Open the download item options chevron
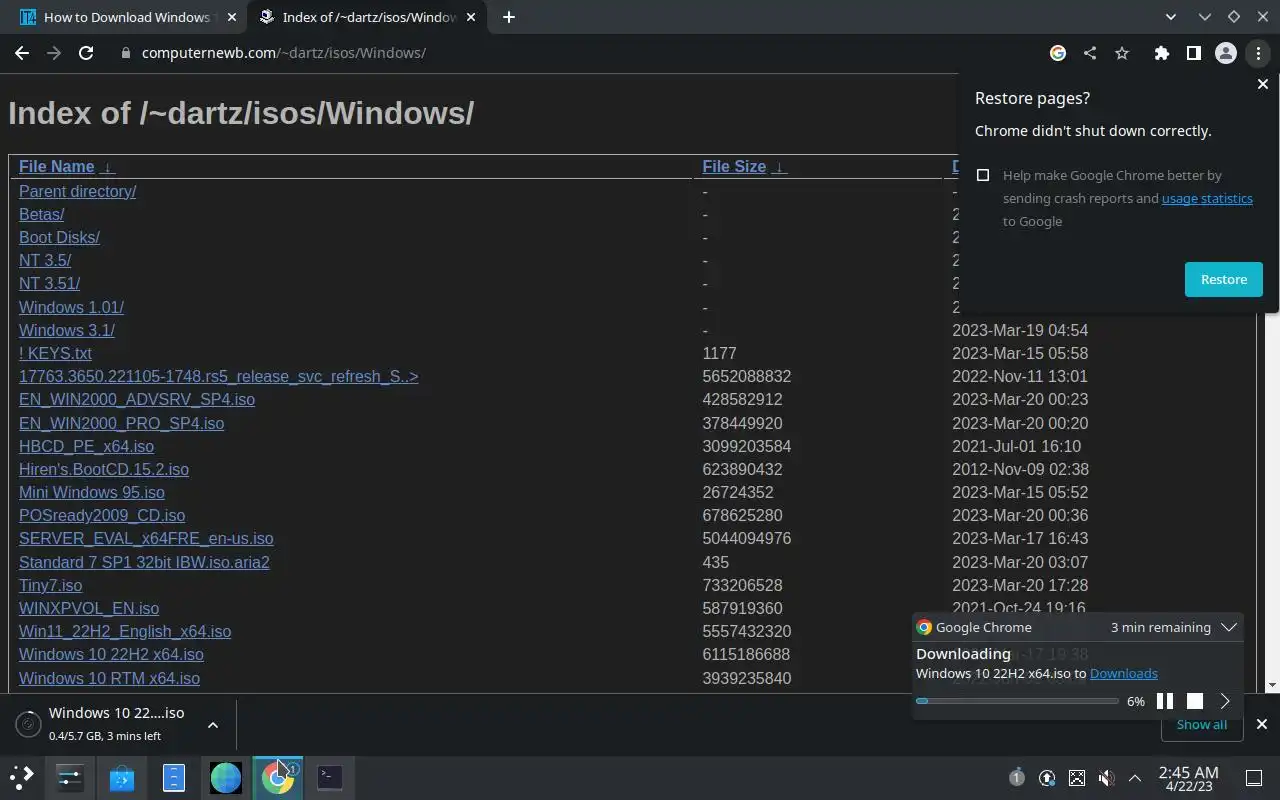1280x800 pixels. pyautogui.click(x=213, y=725)
